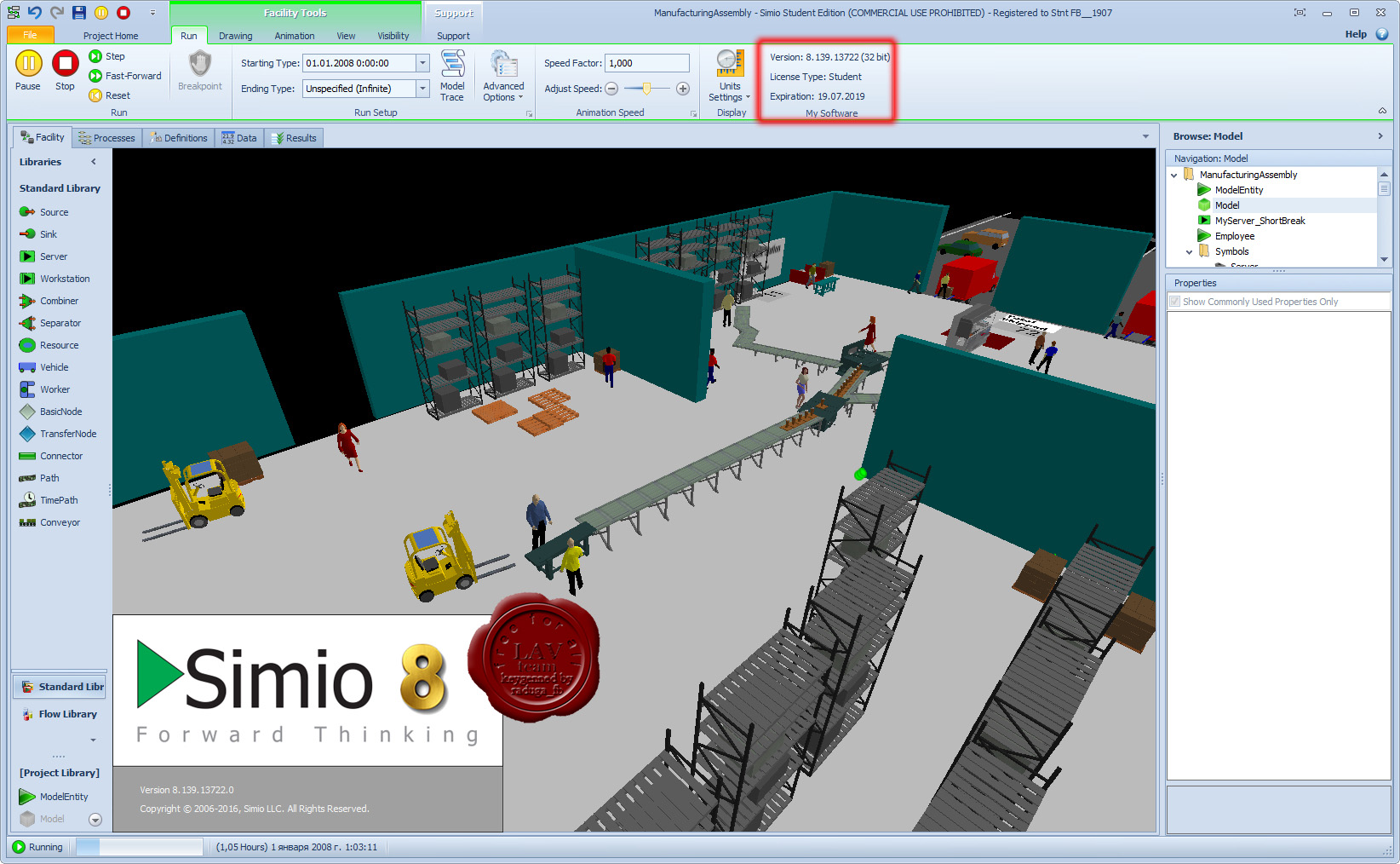1400x864 pixels.
Task: Open Starting Type dropdown arrow
Action: [422, 63]
